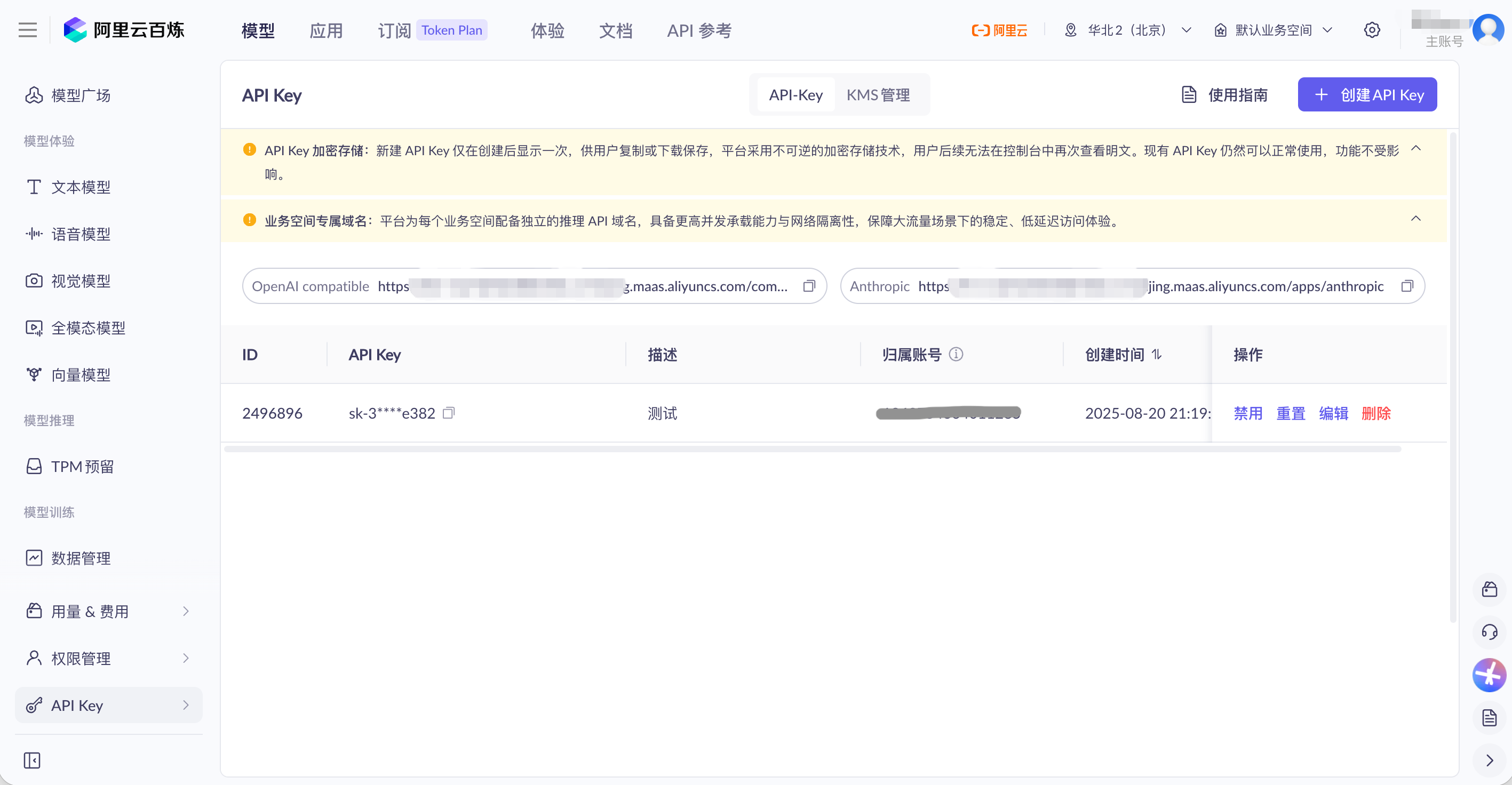Open the settings gear icon
The height and width of the screenshot is (785, 1512).
click(x=1372, y=30)
